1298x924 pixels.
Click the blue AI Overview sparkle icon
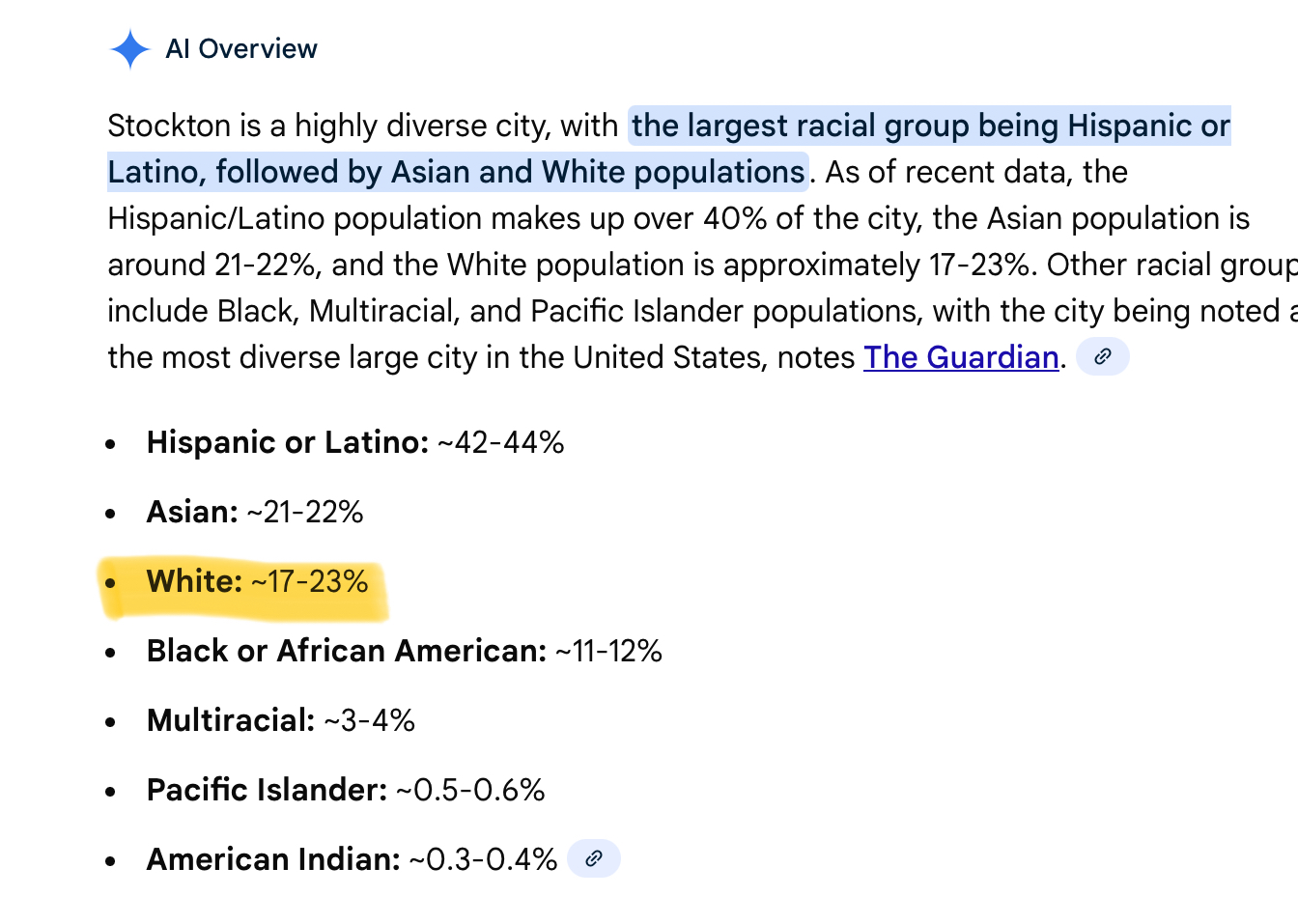129,49
